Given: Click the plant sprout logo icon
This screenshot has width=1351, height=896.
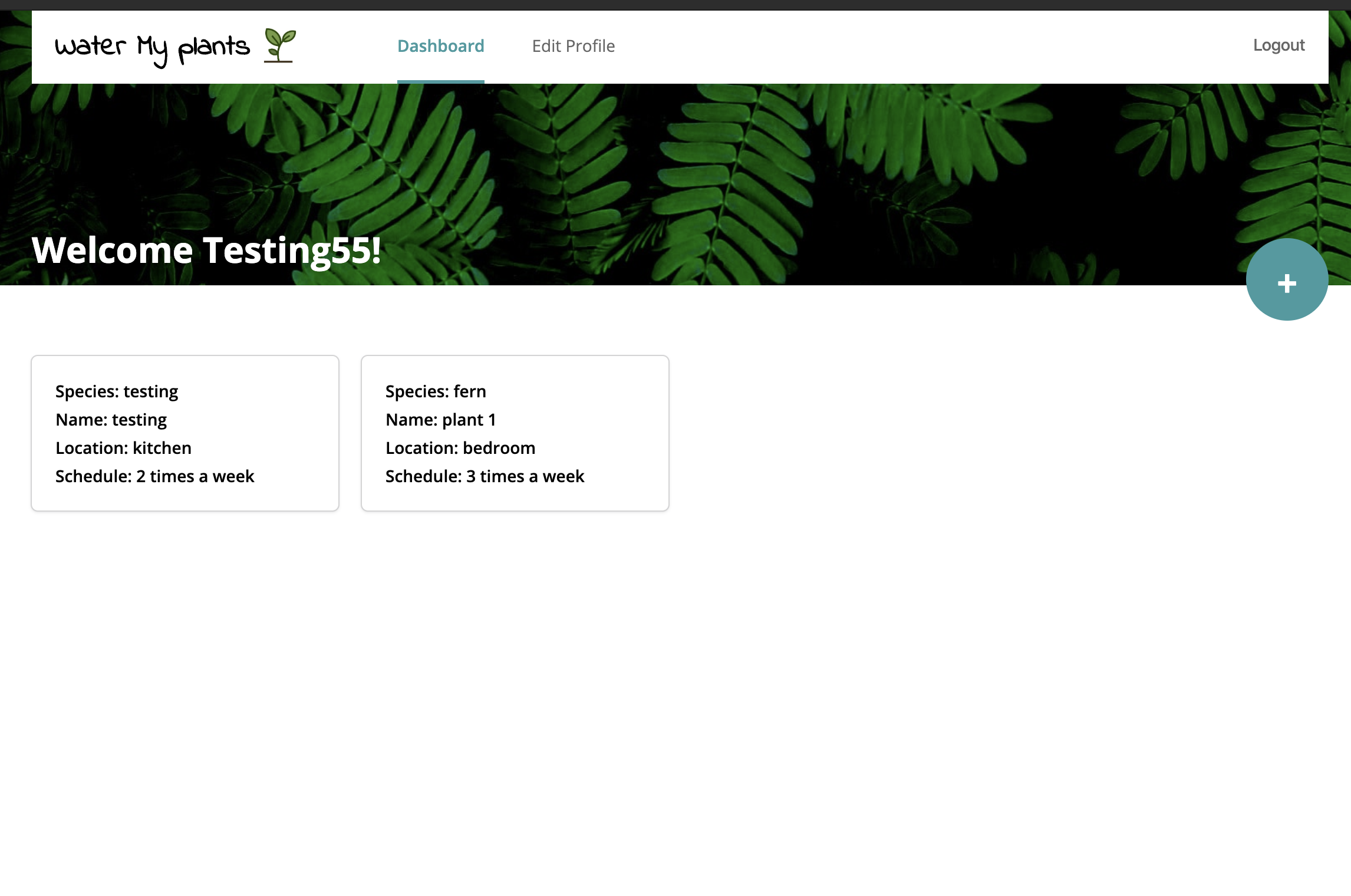Looking at the screenshot, I should pyautogui.click(x=280, y=45).
